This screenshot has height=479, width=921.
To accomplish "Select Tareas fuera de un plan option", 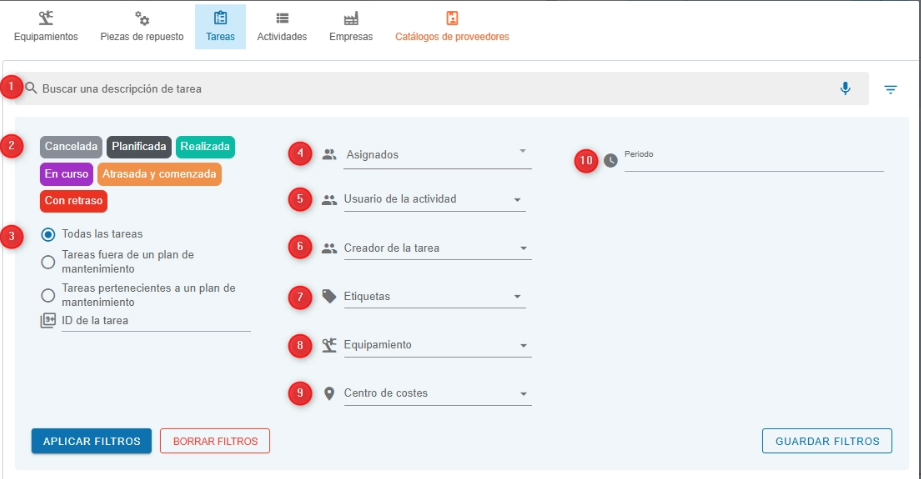I will [x=48, y=262].
